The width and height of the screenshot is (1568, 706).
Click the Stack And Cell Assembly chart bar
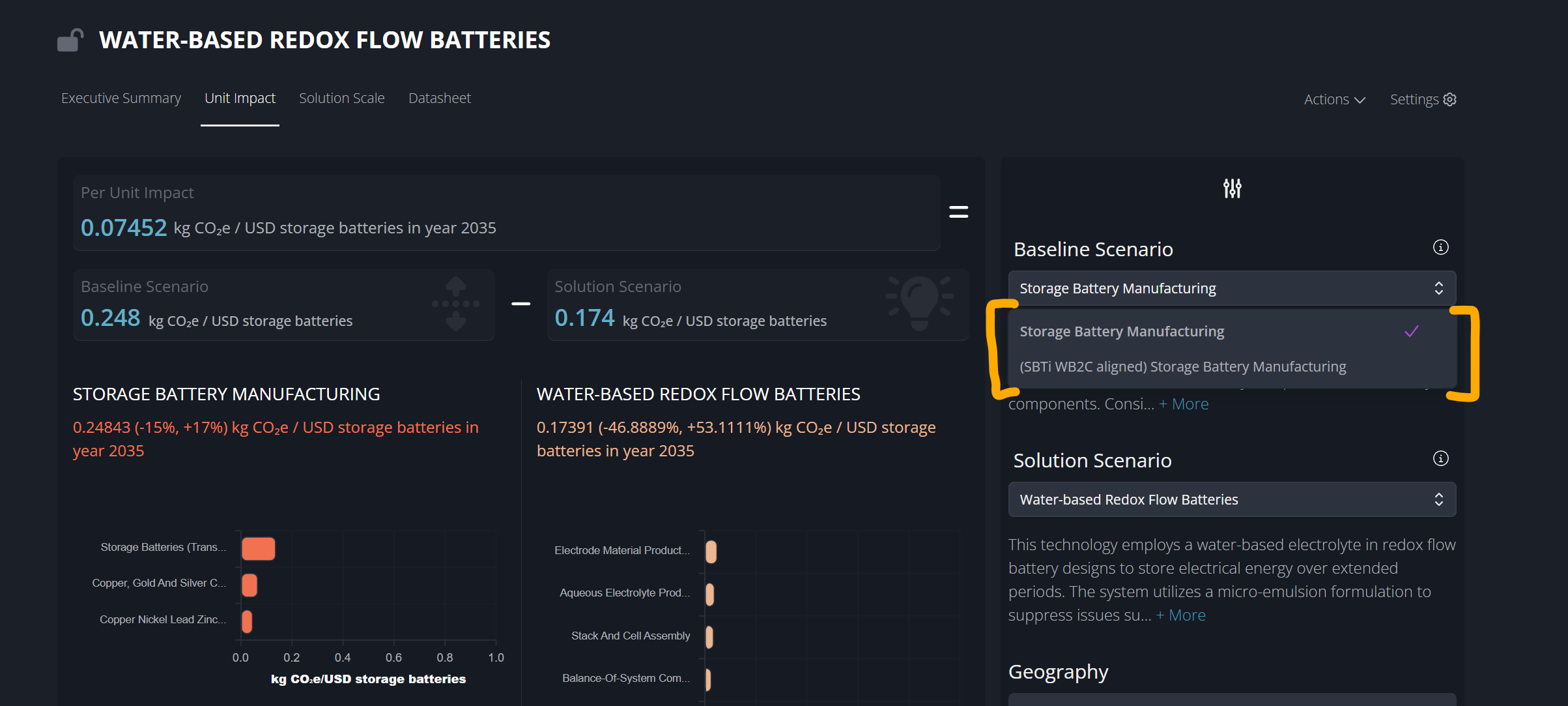pyautogui.click(x=709, y=637)
